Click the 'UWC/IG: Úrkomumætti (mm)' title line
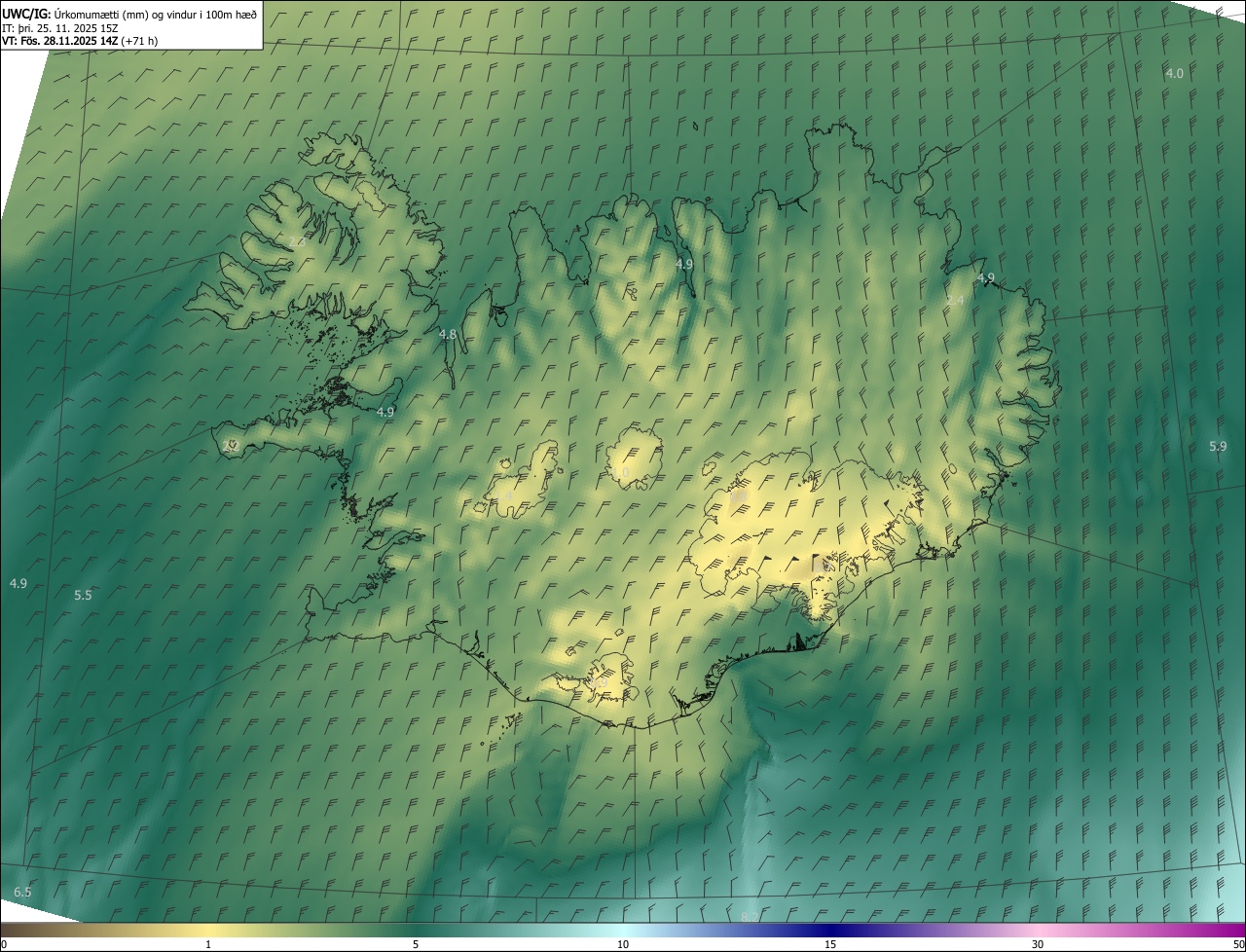The height and width of the screenshot is (952, 1246). (x=129, y=13)
